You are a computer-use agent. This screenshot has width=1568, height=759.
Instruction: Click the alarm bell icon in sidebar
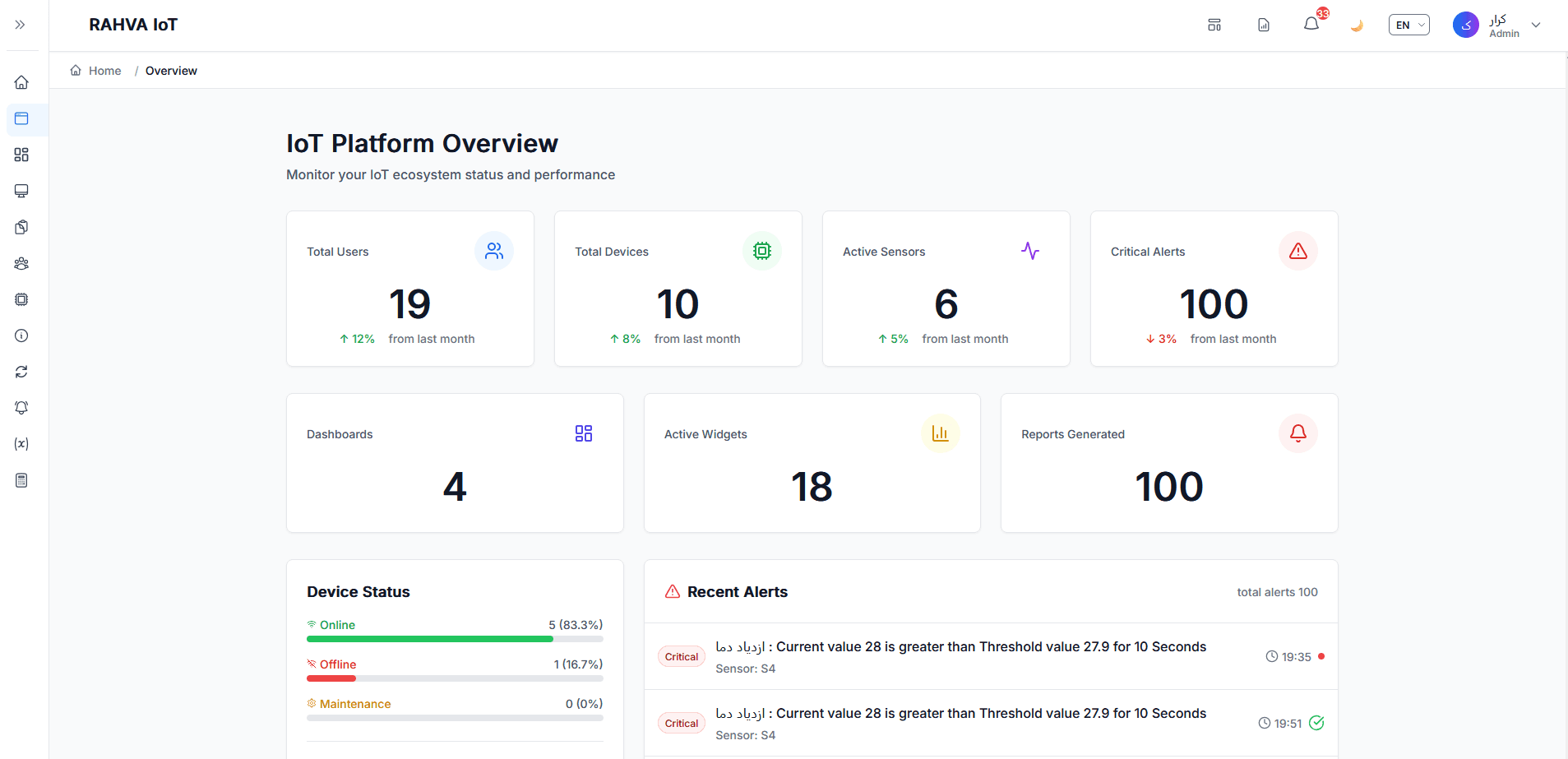pos(21,408)
